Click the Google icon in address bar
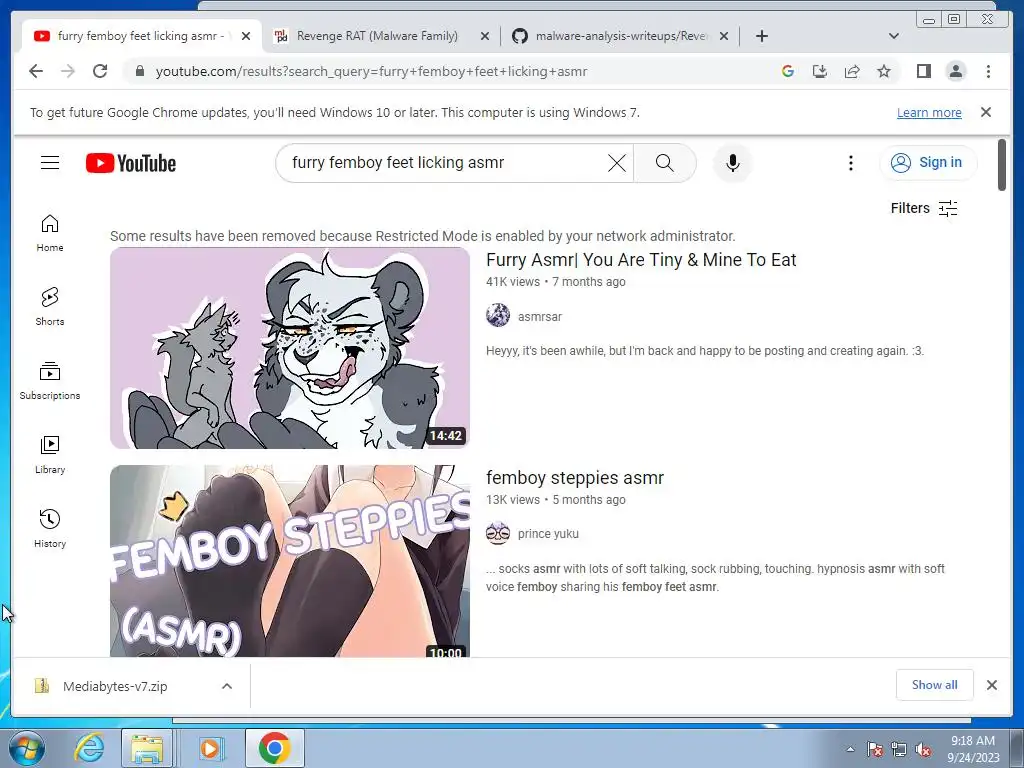This screenshot has height=768, width=1024. (788, 71)
